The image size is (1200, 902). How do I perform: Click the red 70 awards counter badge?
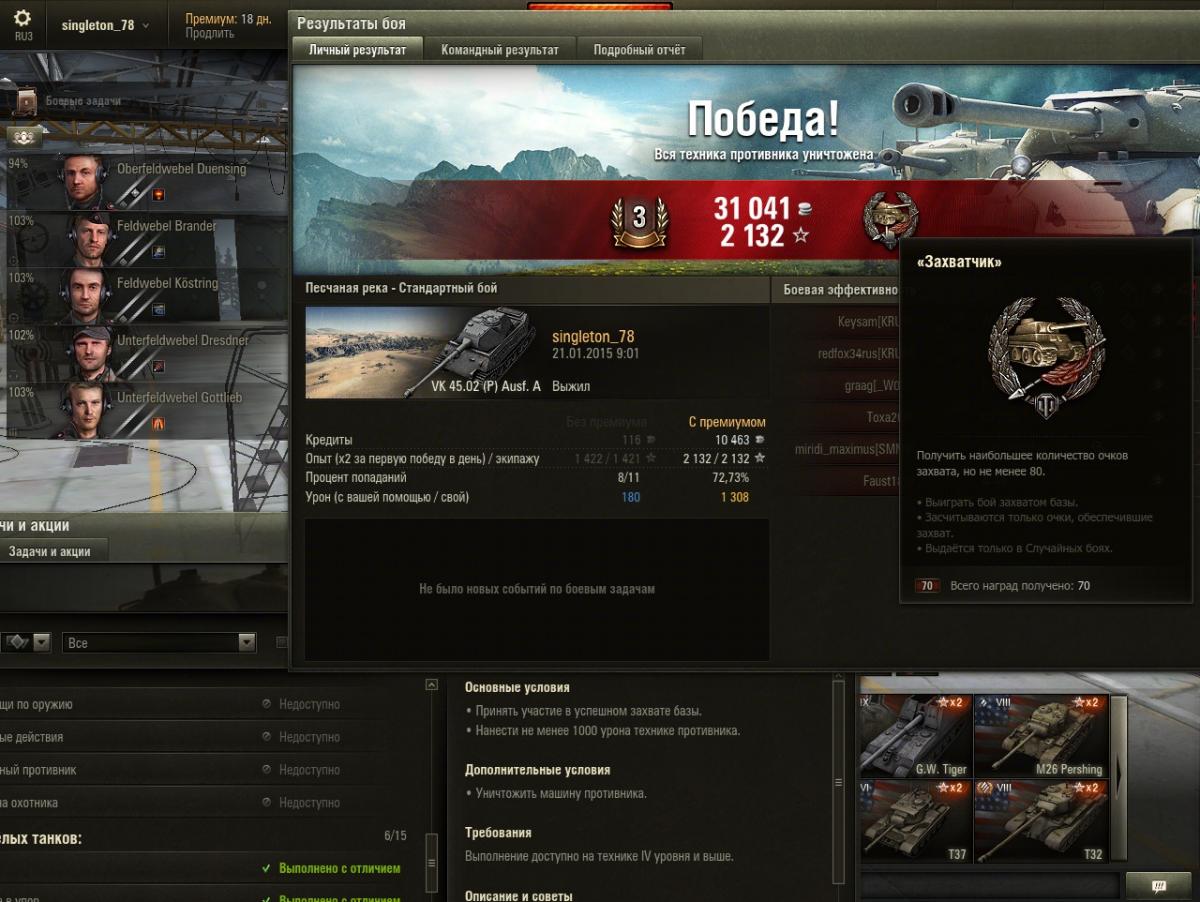[x=927, y=586]
